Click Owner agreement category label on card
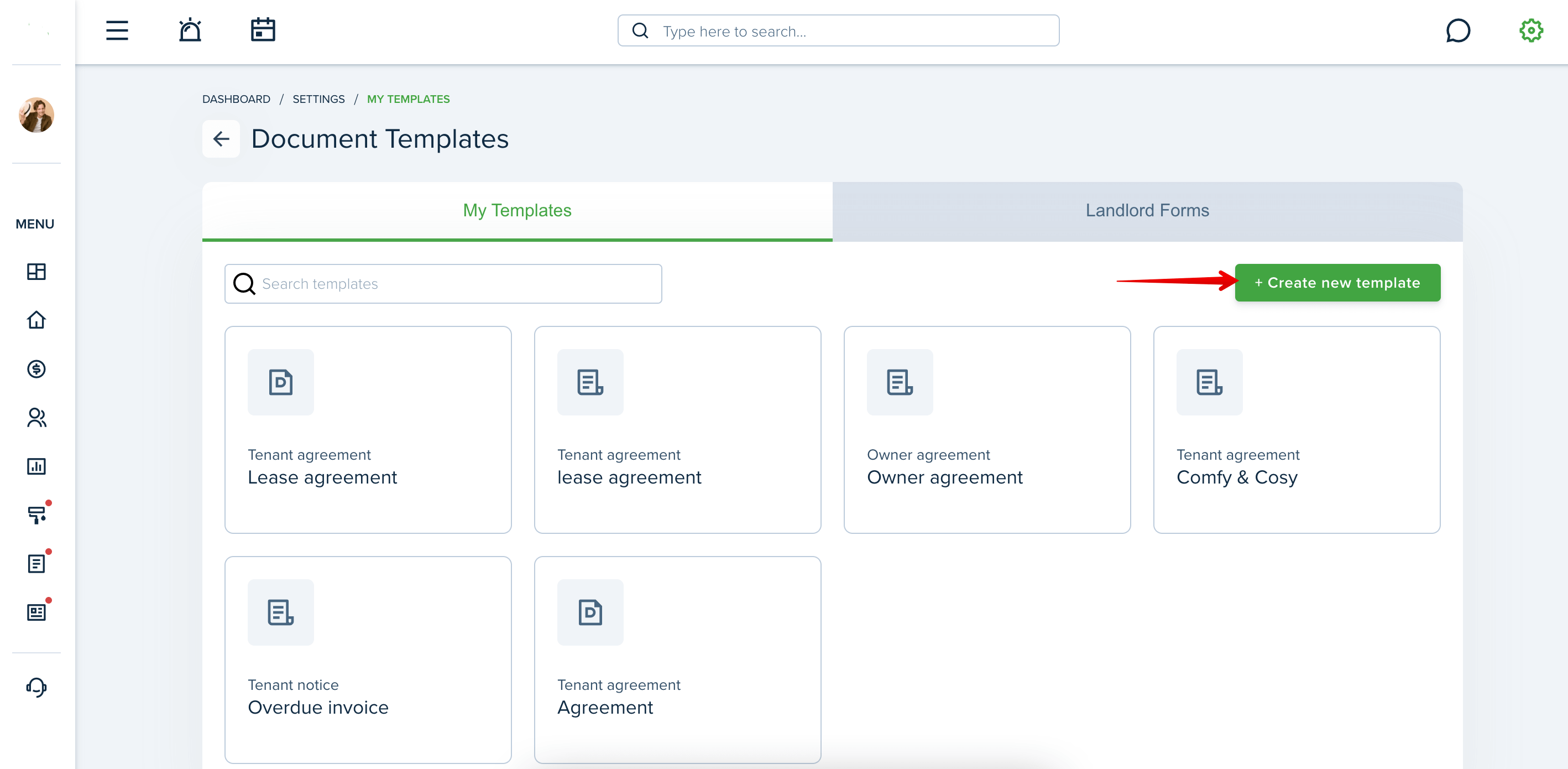The height and width of the screenshot is (769, 1568). coord(928,455)
